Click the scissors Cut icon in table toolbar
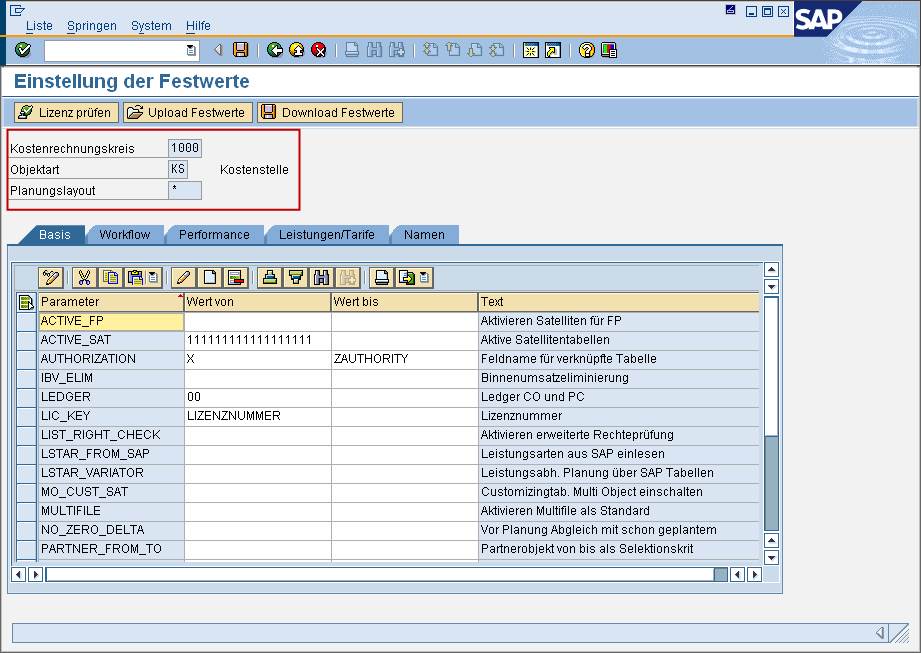This screenshot has width=921, height=653. [84, 277]
